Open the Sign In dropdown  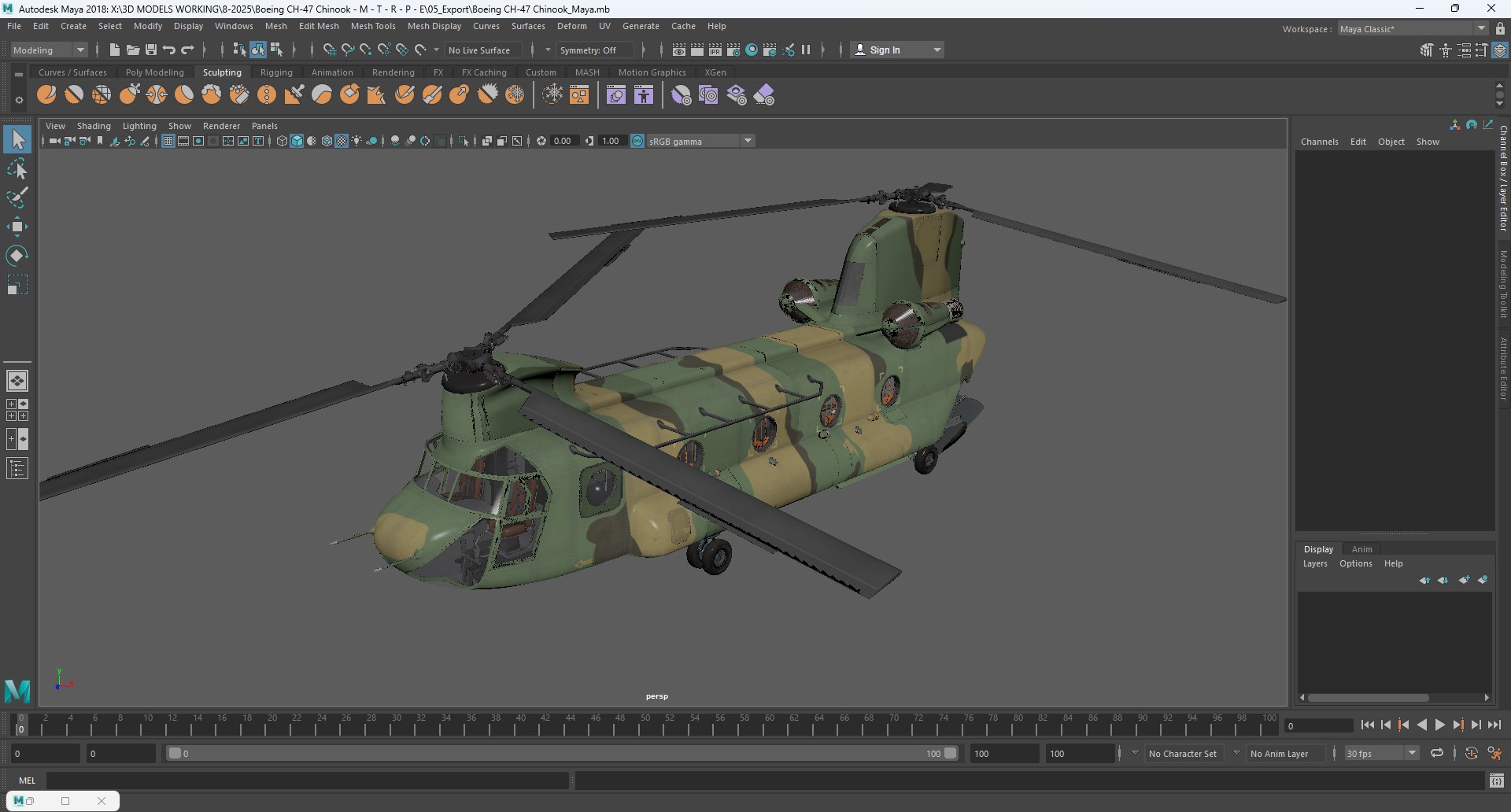click(x=897, y=50)
